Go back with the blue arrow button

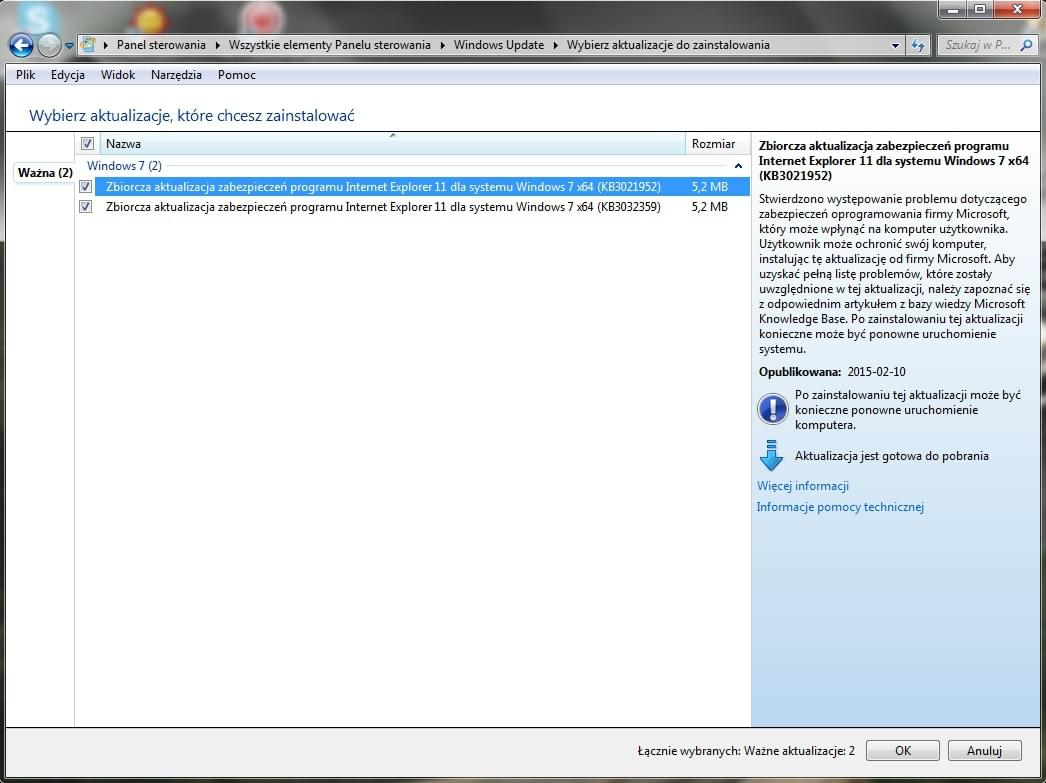(21, 45)
